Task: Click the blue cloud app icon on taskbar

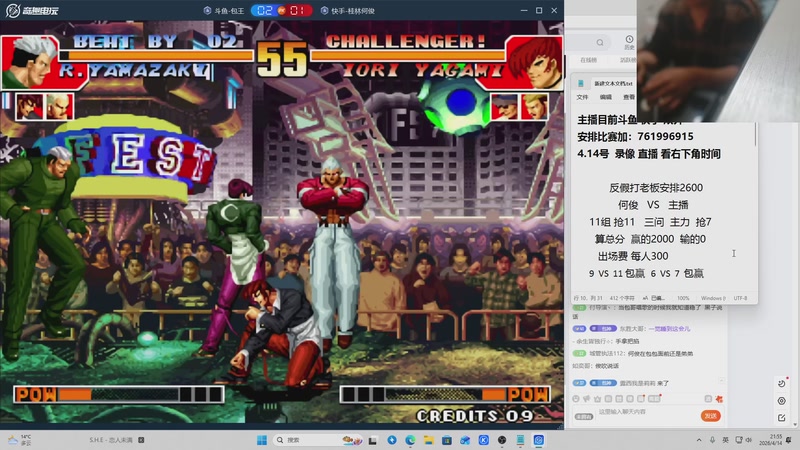Action: click(465, 440)
